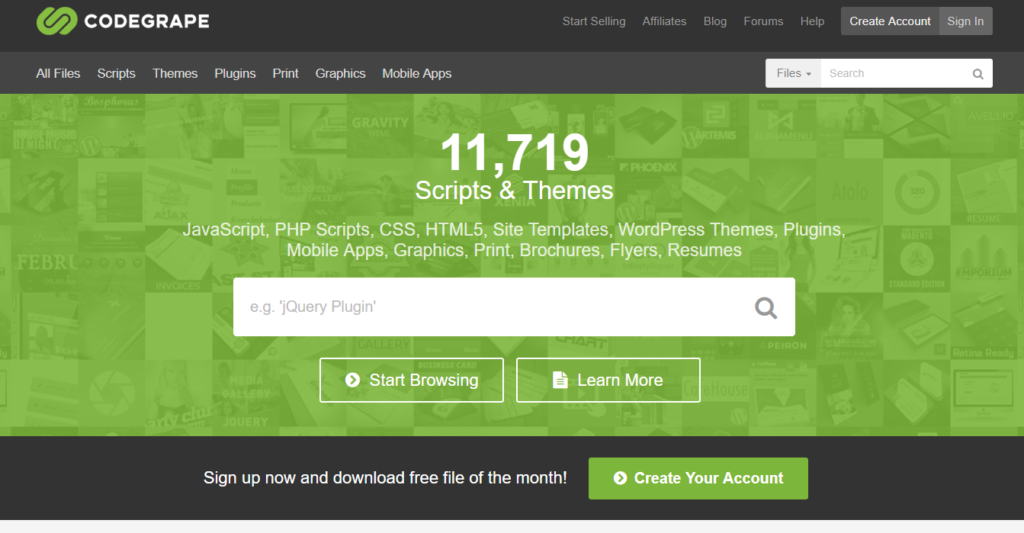
Task: Visit the Forums page
Action: tap(763, 21)
